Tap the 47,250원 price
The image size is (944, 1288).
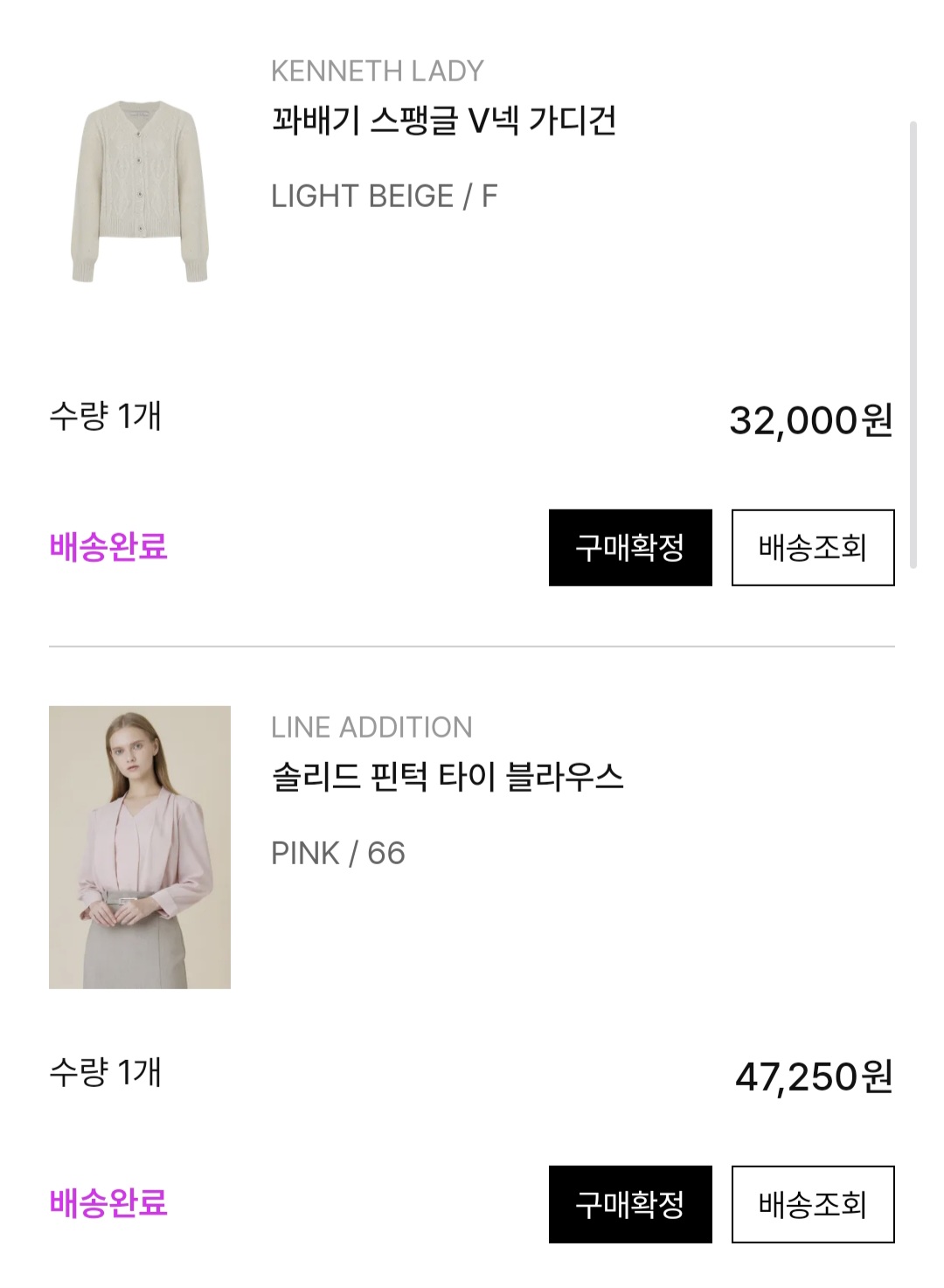(x=813, y=1077)
